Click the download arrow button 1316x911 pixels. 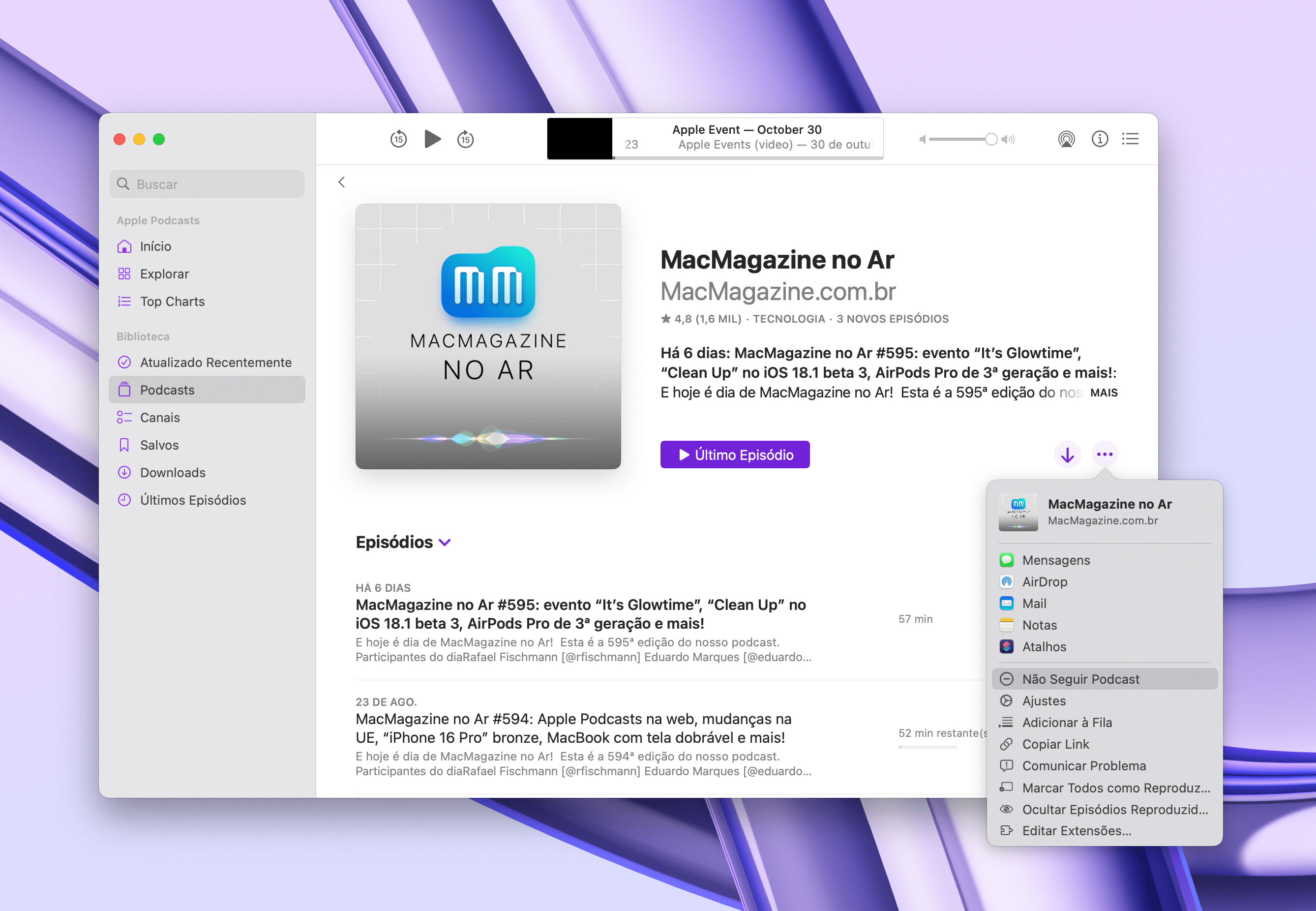[1067, 455]
